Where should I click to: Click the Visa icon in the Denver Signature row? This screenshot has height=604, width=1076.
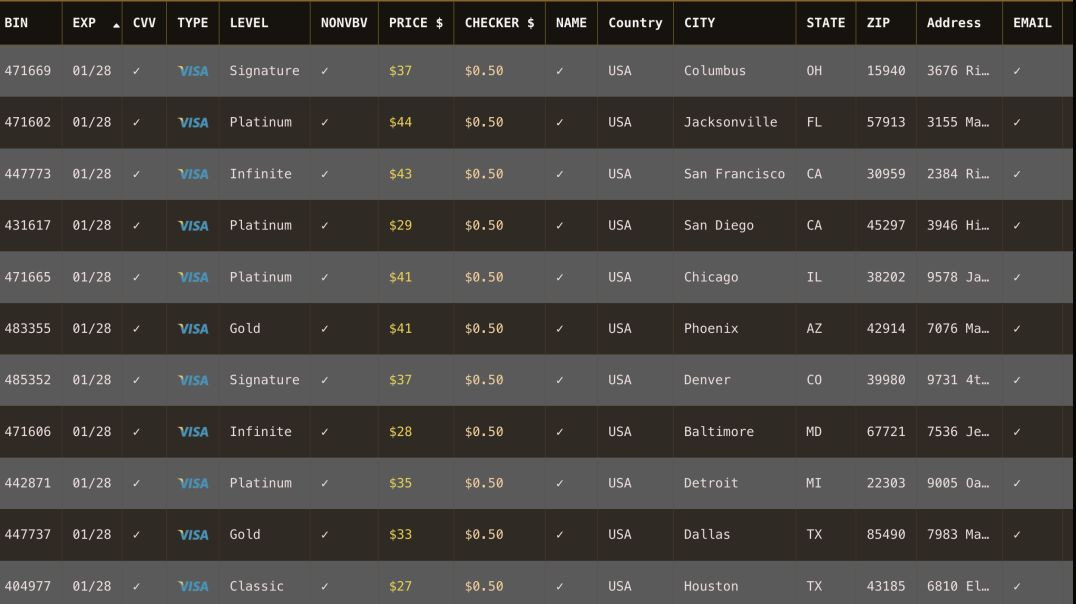pos(193,380)
